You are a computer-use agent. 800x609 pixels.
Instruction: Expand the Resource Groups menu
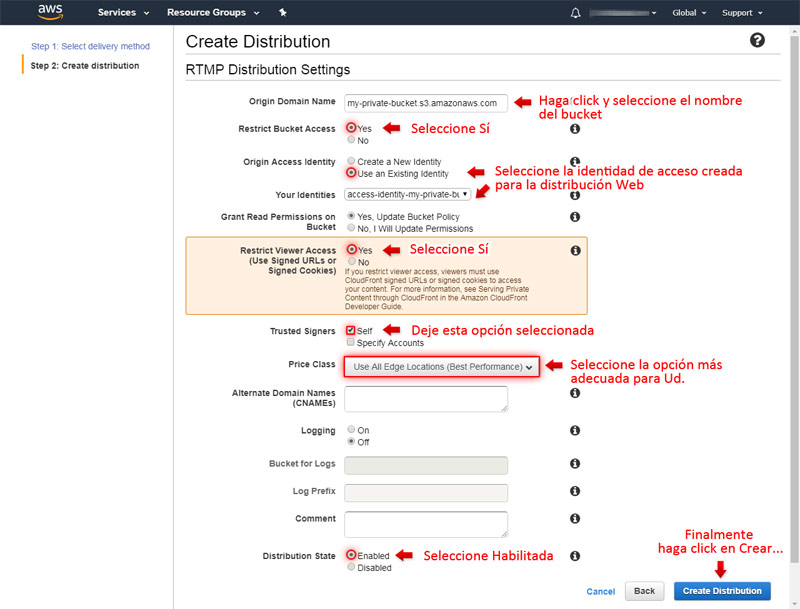click(x=213, y=12)
